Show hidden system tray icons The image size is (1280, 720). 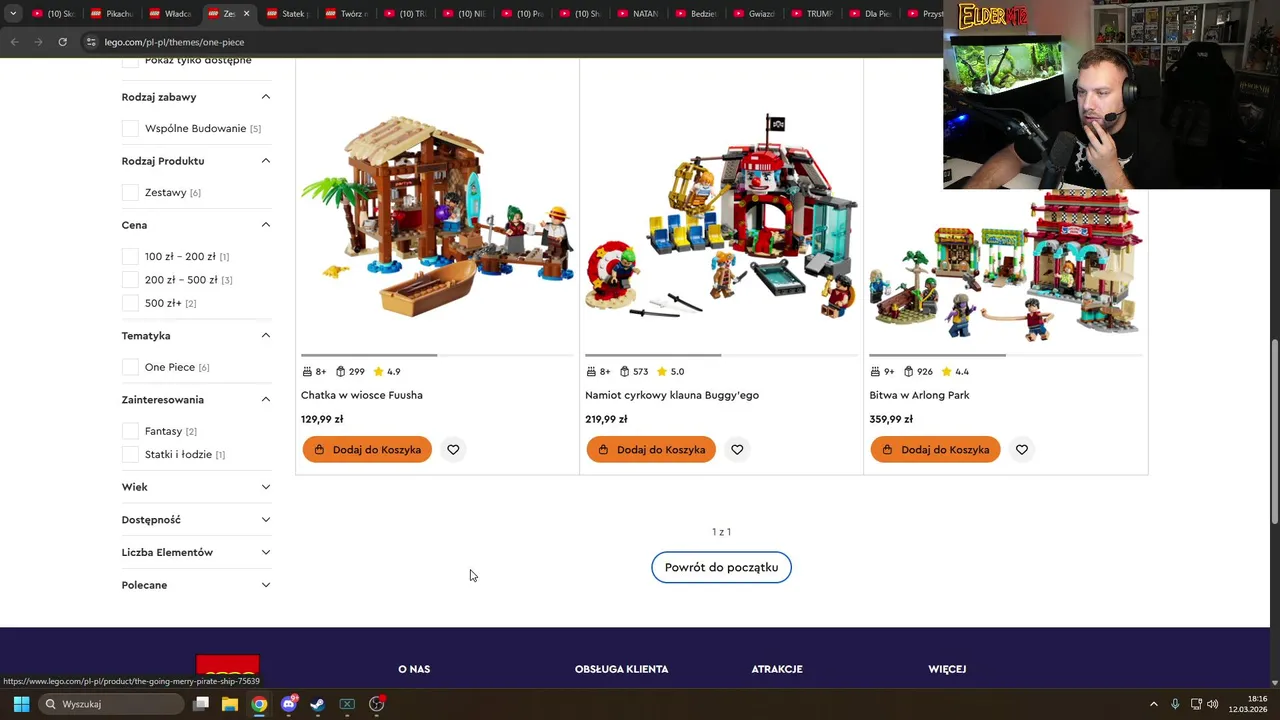click(1154, 704)
